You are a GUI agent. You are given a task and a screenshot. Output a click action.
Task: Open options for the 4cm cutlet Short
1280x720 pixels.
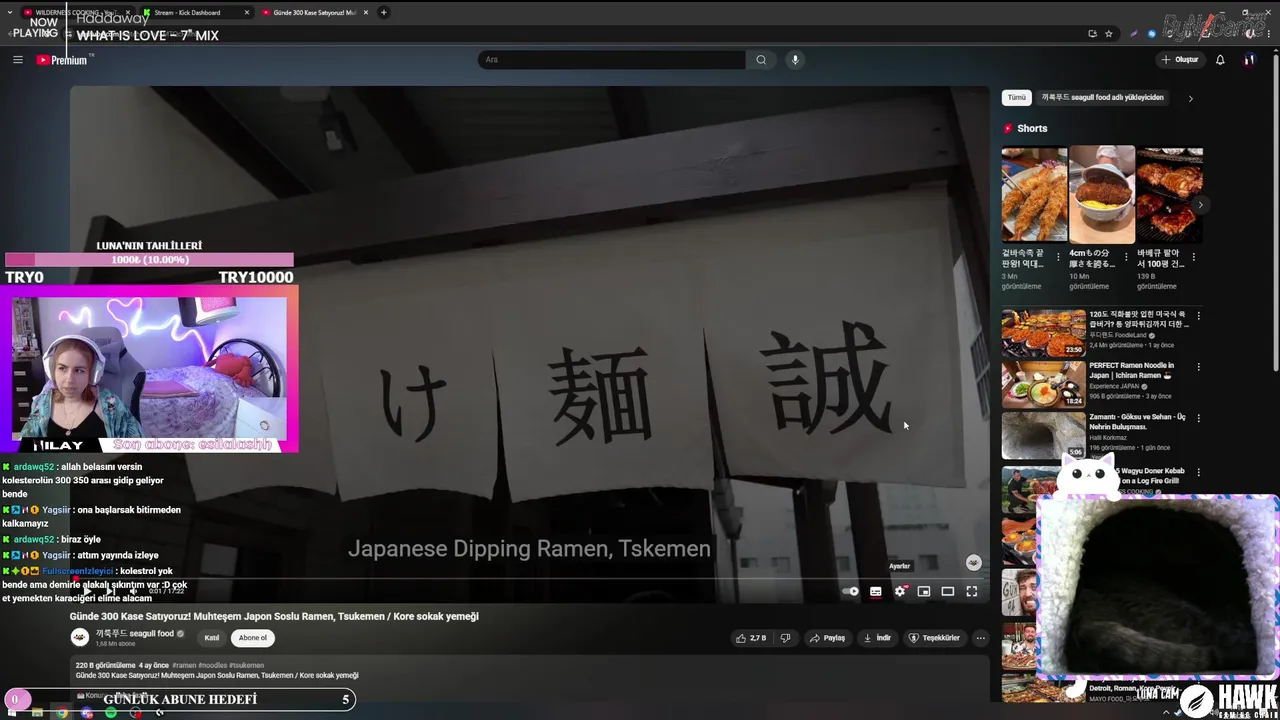point(1126,257)
